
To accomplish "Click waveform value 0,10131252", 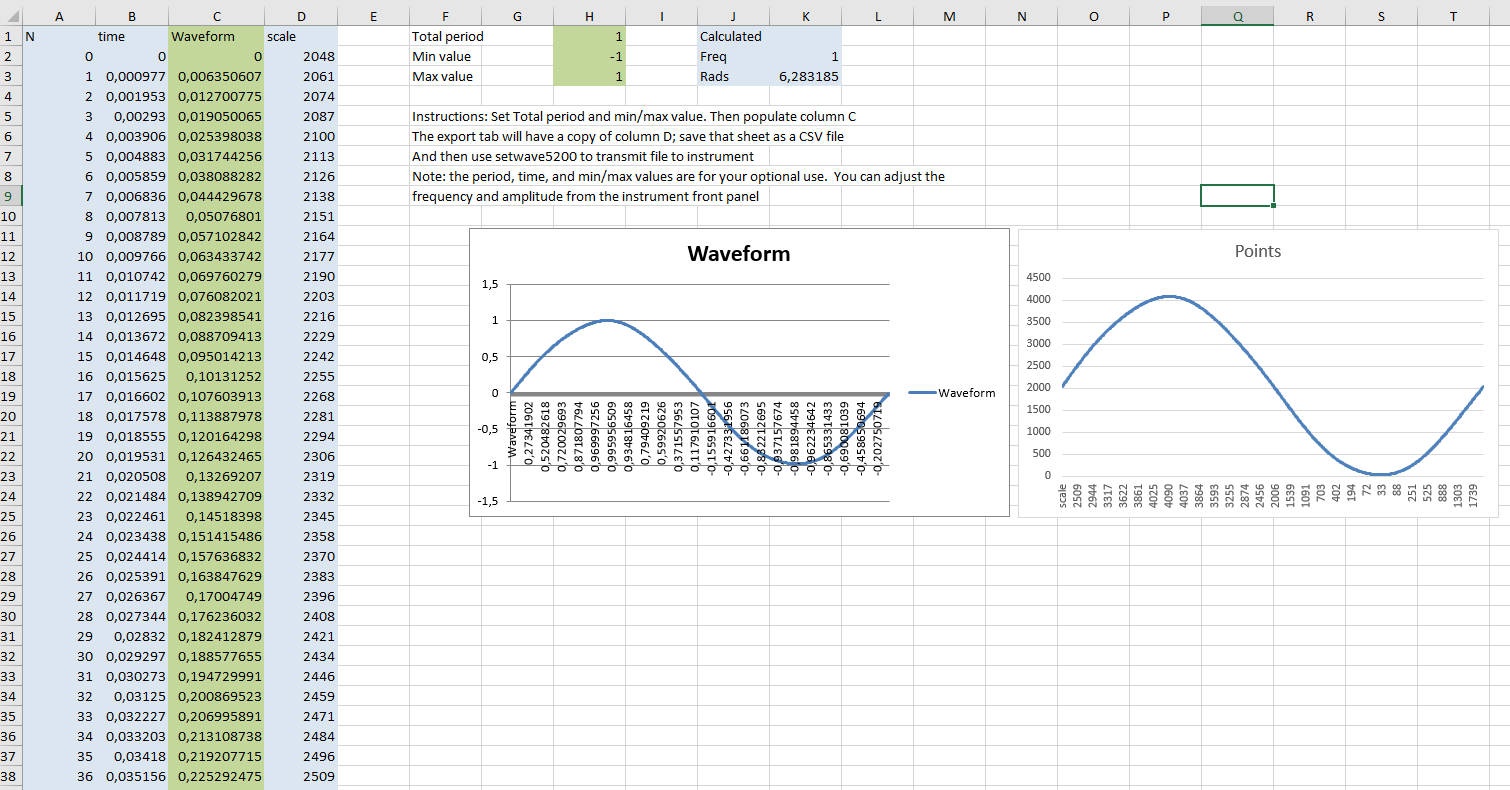I will pyautogui.click(x=216, y=376).
